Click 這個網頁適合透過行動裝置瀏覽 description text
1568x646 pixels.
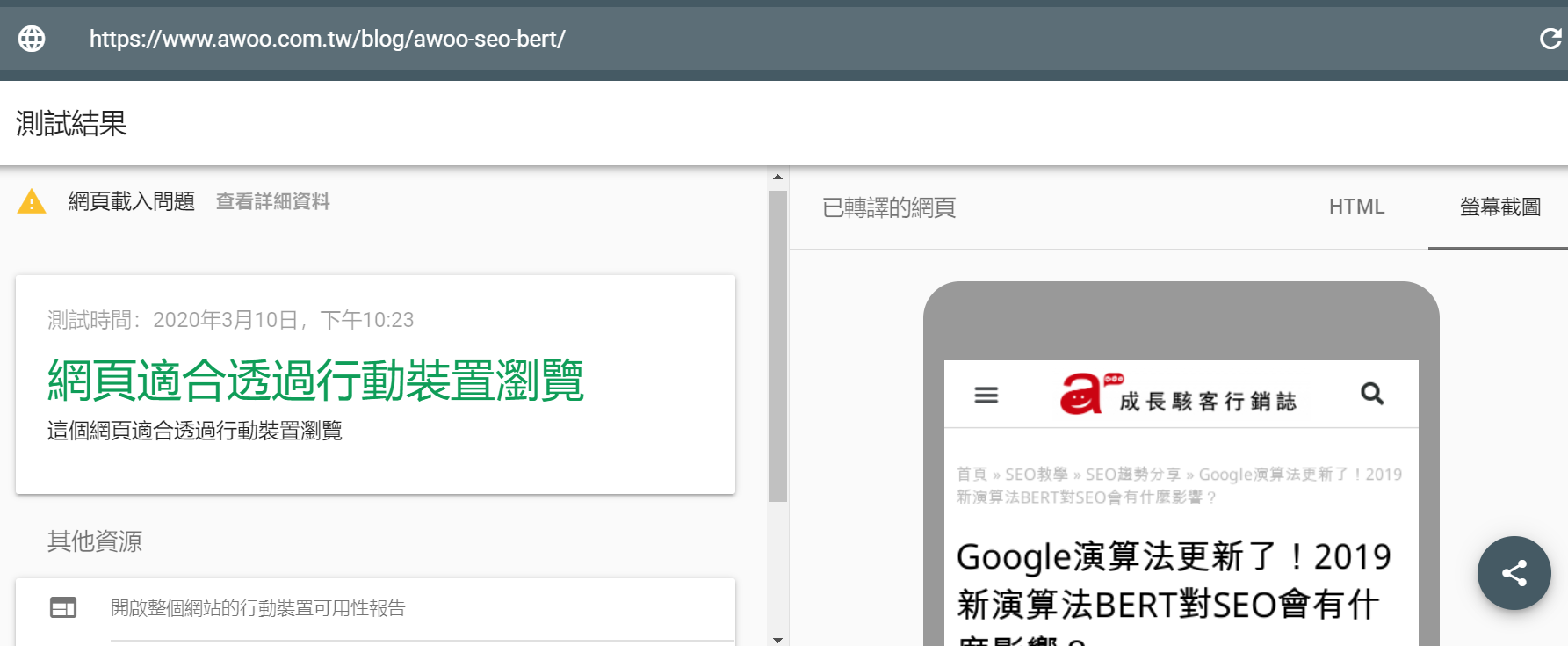coord(194,431)
